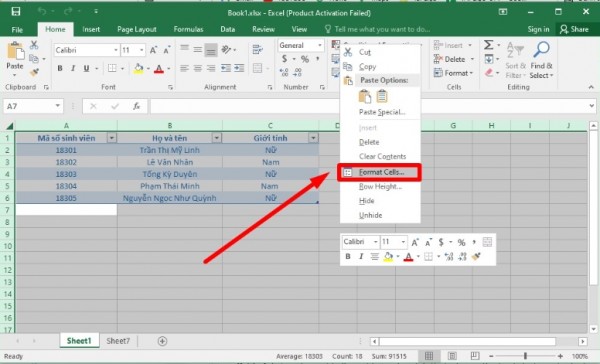Open filter dropdown for Họ và tên
The width and height of the screenshot is (600, 364).
pyautogui.click(x=217, y=138)
